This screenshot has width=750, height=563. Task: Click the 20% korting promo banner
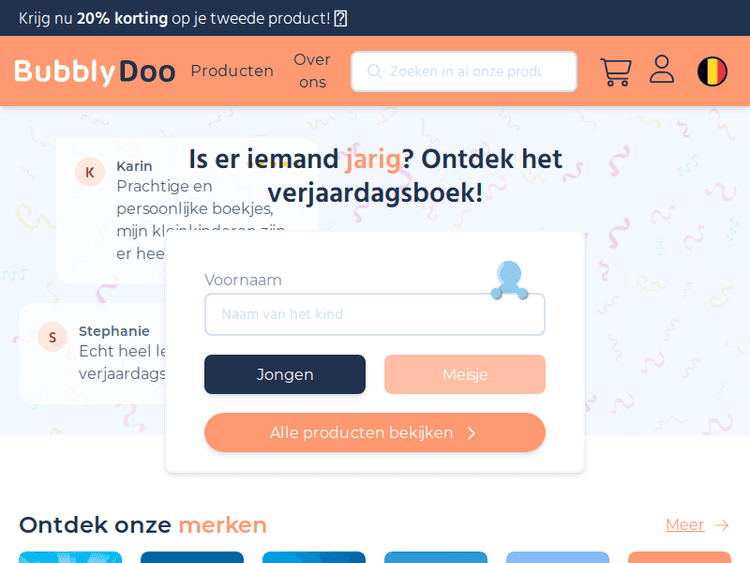click(182, 18)
